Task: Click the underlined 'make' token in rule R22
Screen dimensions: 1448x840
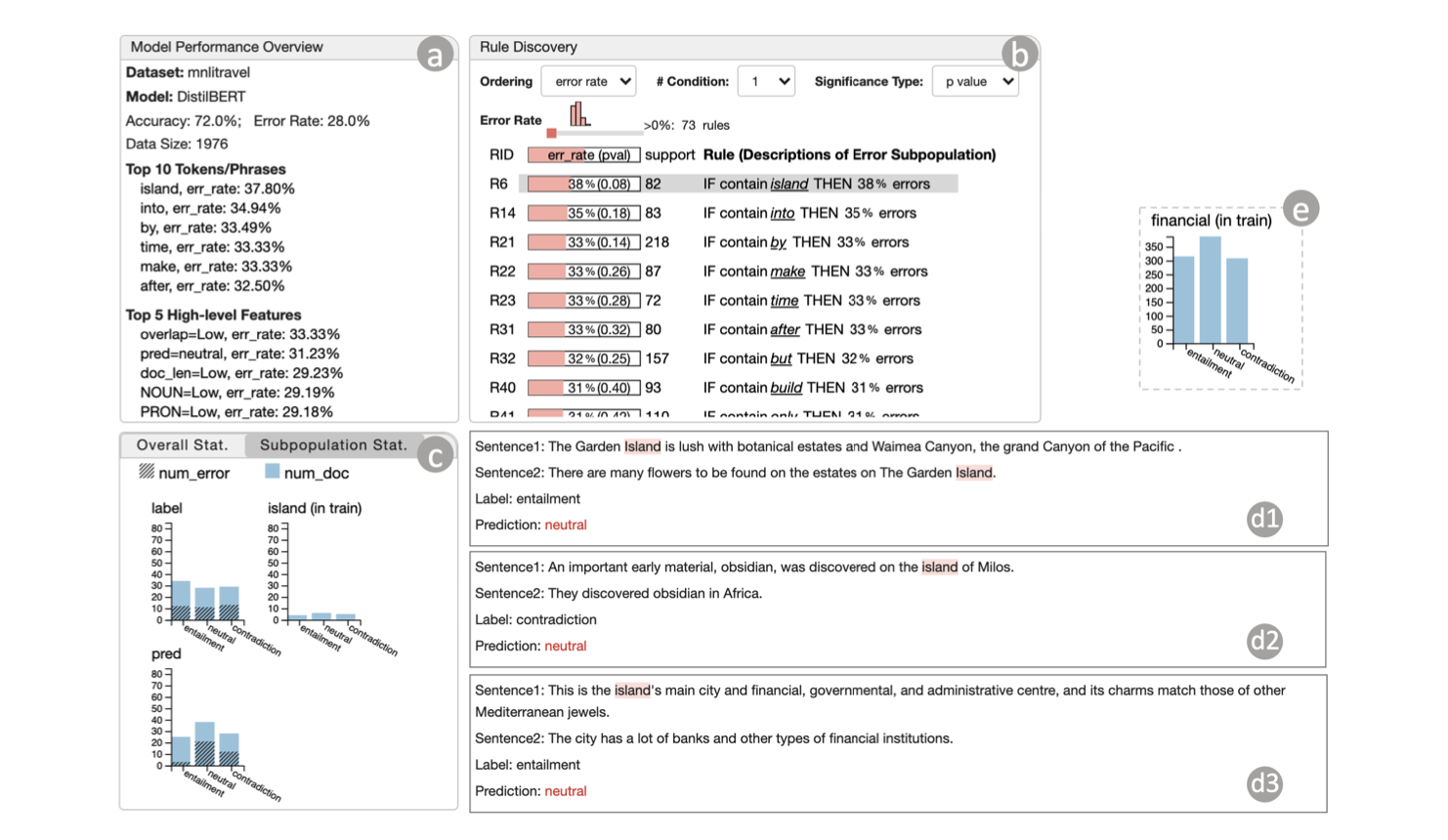Action: pyautogui.click(x=788, y=272)
